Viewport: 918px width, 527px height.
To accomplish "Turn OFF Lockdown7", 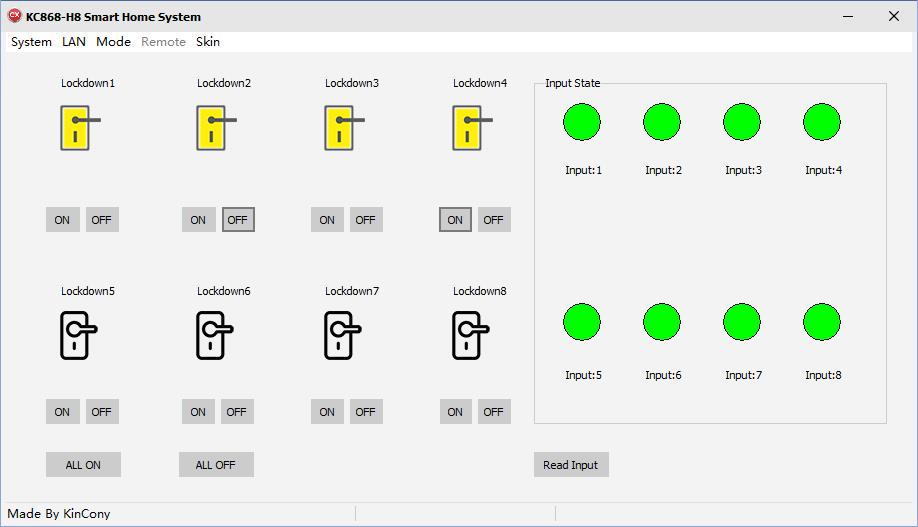I will coord(365,411).
